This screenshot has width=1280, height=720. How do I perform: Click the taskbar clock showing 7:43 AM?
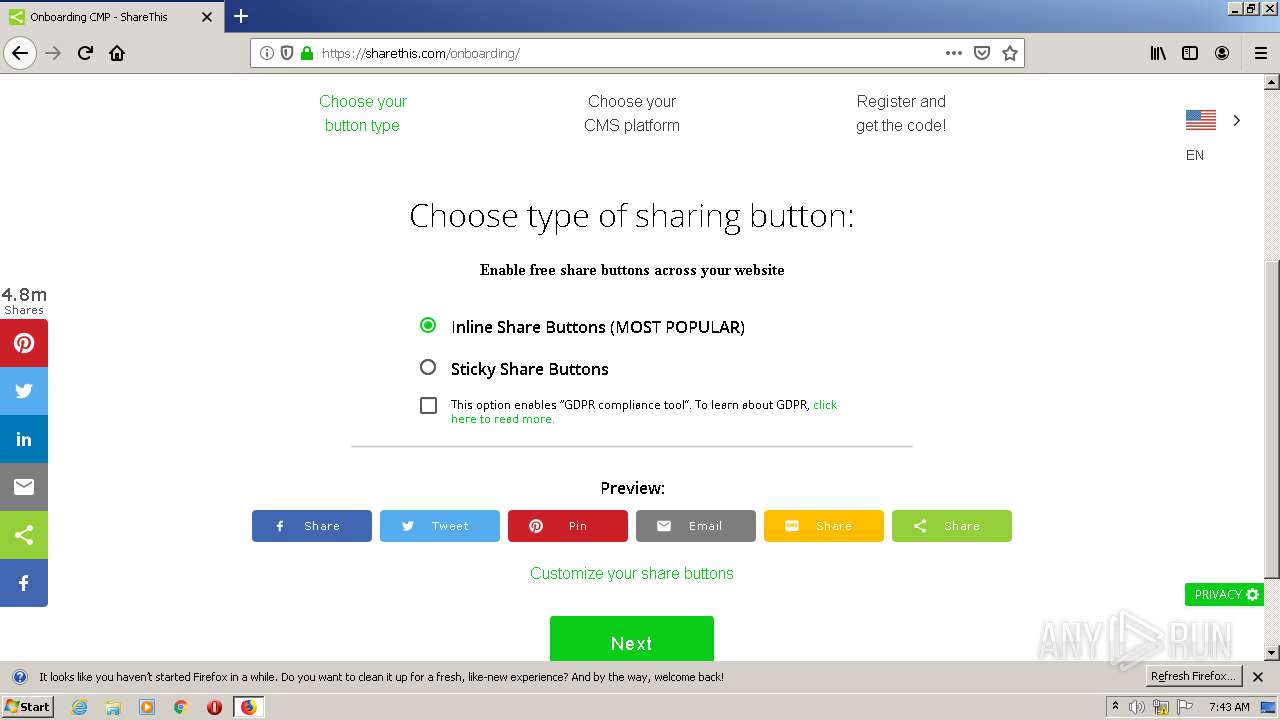[x=1229, y=707]
